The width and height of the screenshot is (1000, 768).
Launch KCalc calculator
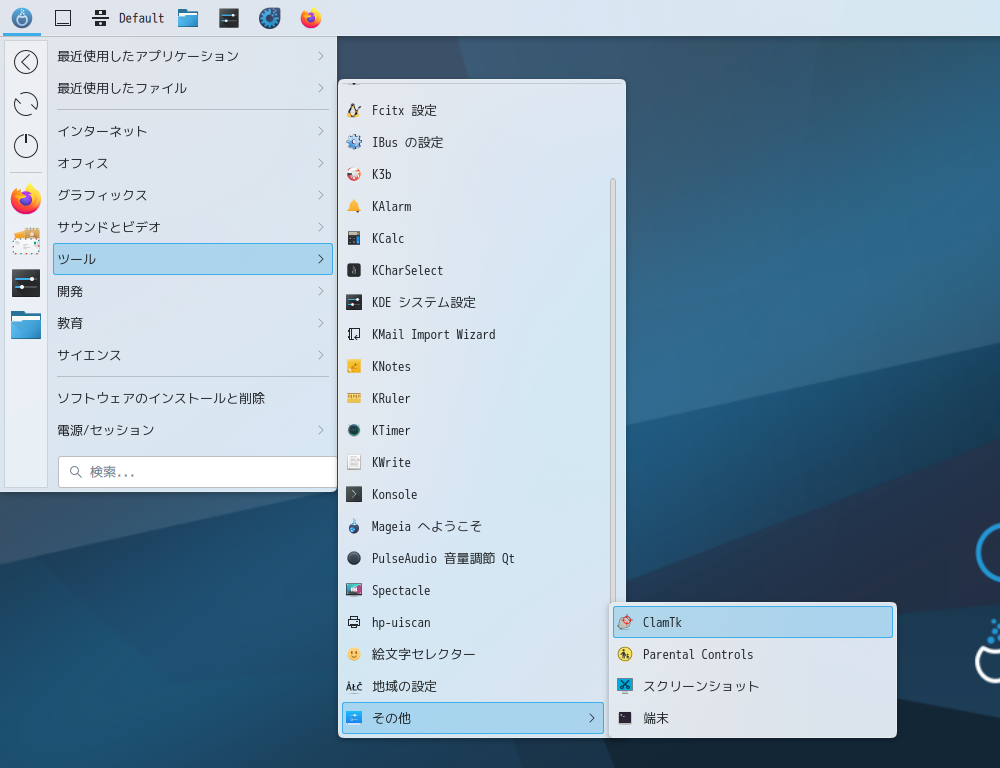point(473,239)
